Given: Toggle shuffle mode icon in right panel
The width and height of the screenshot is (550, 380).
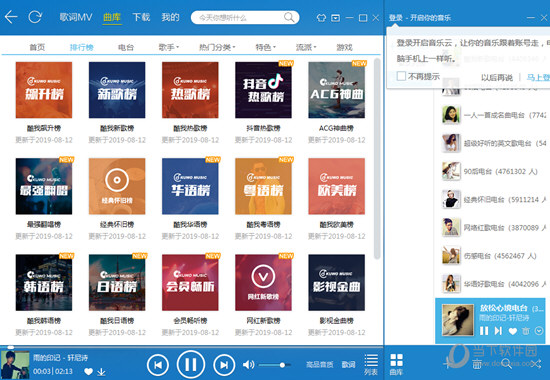Looking at the screenshot, I should pyautogui.click(x=536, y=364).
